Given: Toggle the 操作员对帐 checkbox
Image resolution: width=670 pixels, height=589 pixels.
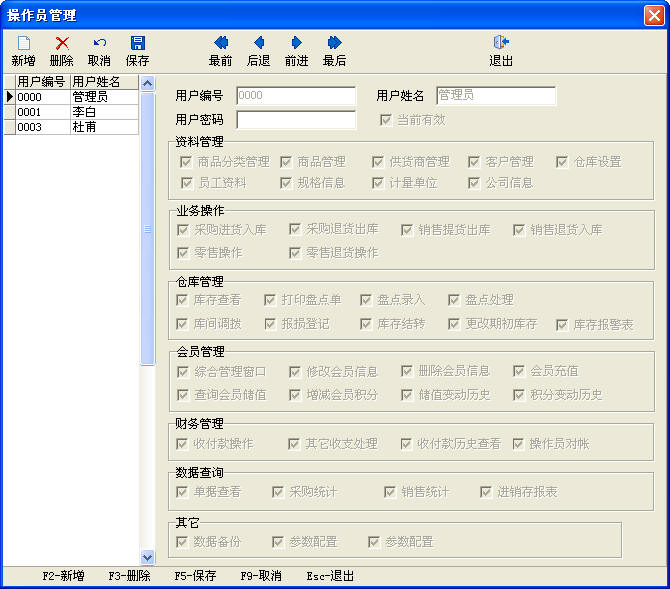Looking at the screenshot, I should [518, 444].
